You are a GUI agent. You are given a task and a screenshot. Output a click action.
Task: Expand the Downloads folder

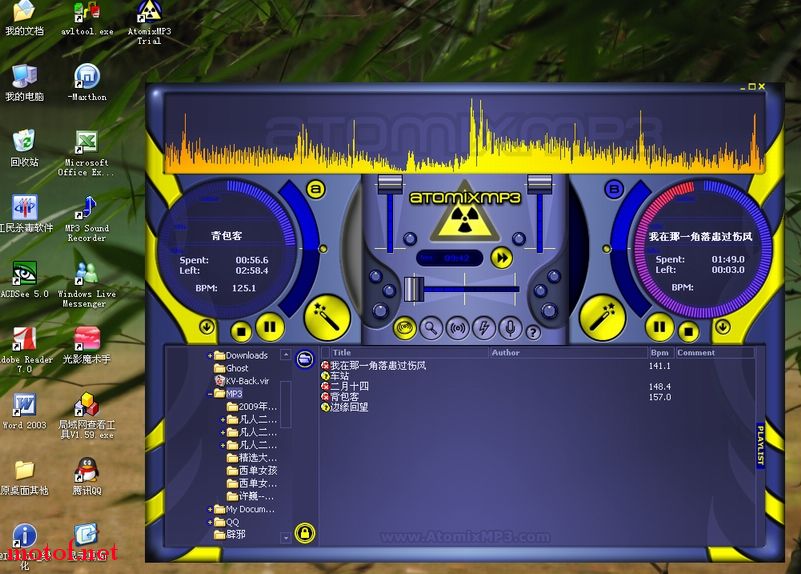209,355
